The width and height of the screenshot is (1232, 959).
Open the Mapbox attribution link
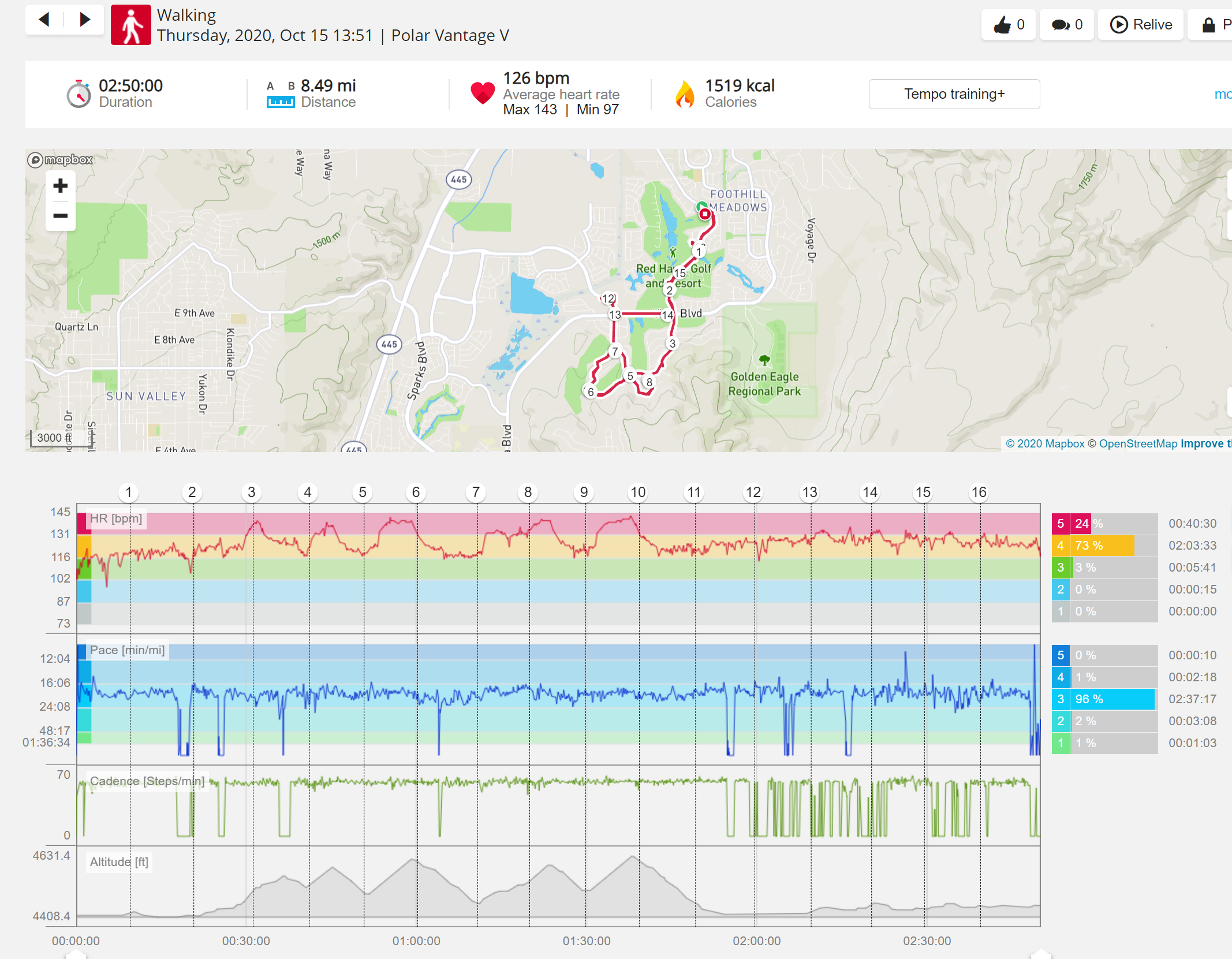click(1045, 443)
